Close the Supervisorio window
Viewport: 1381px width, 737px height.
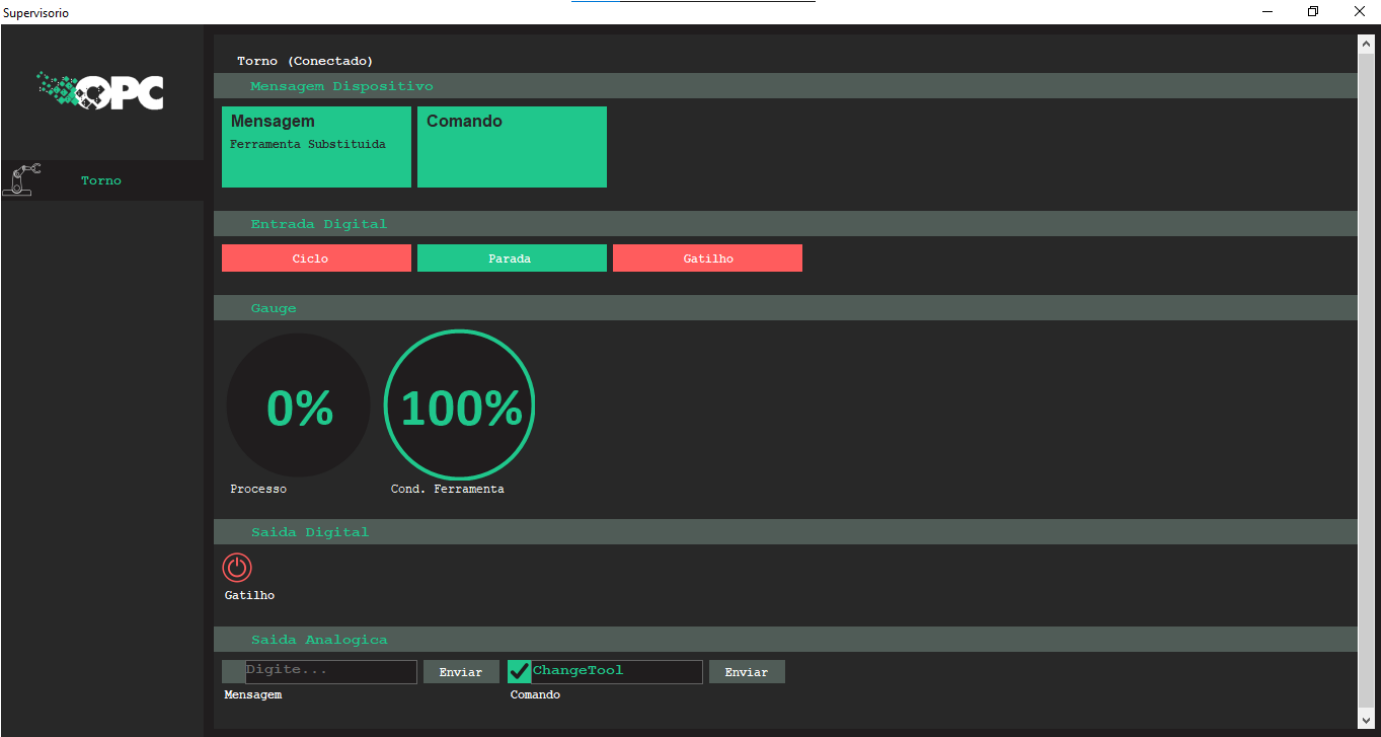click(1359, 12)
